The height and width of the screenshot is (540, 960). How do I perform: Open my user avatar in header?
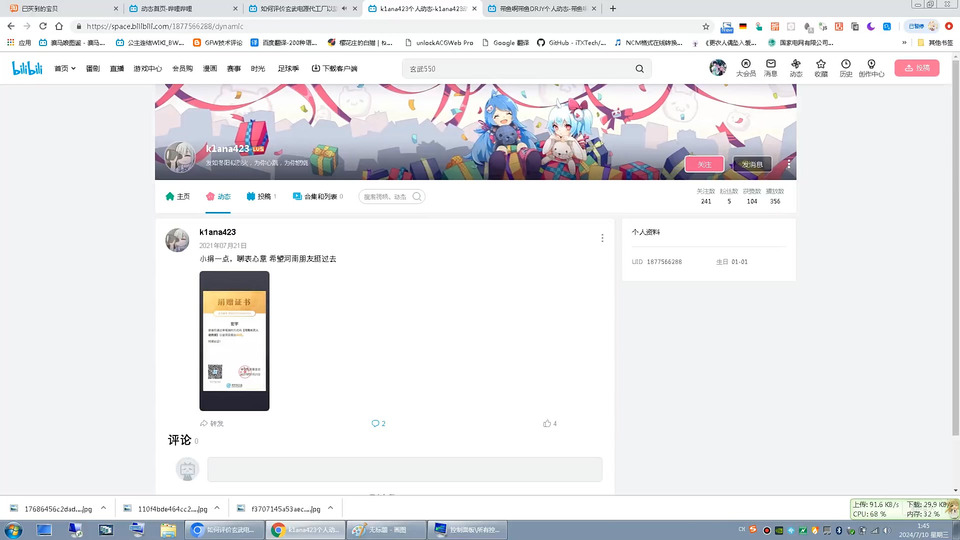(x=718, y=67)
